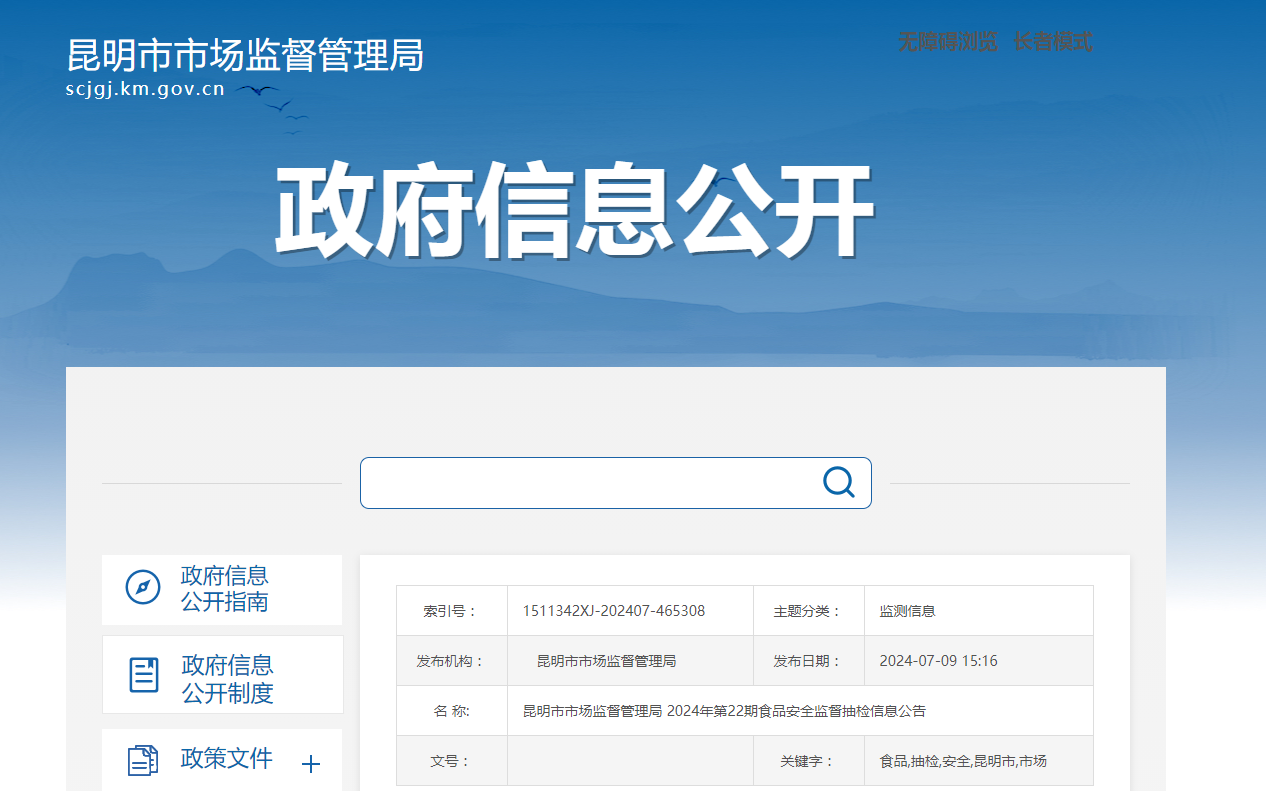The height and width of the screenshot is (791, 1266).
Task: Select index number 1511342XJ-202407-465308
Action: click(x=614, y=611)
